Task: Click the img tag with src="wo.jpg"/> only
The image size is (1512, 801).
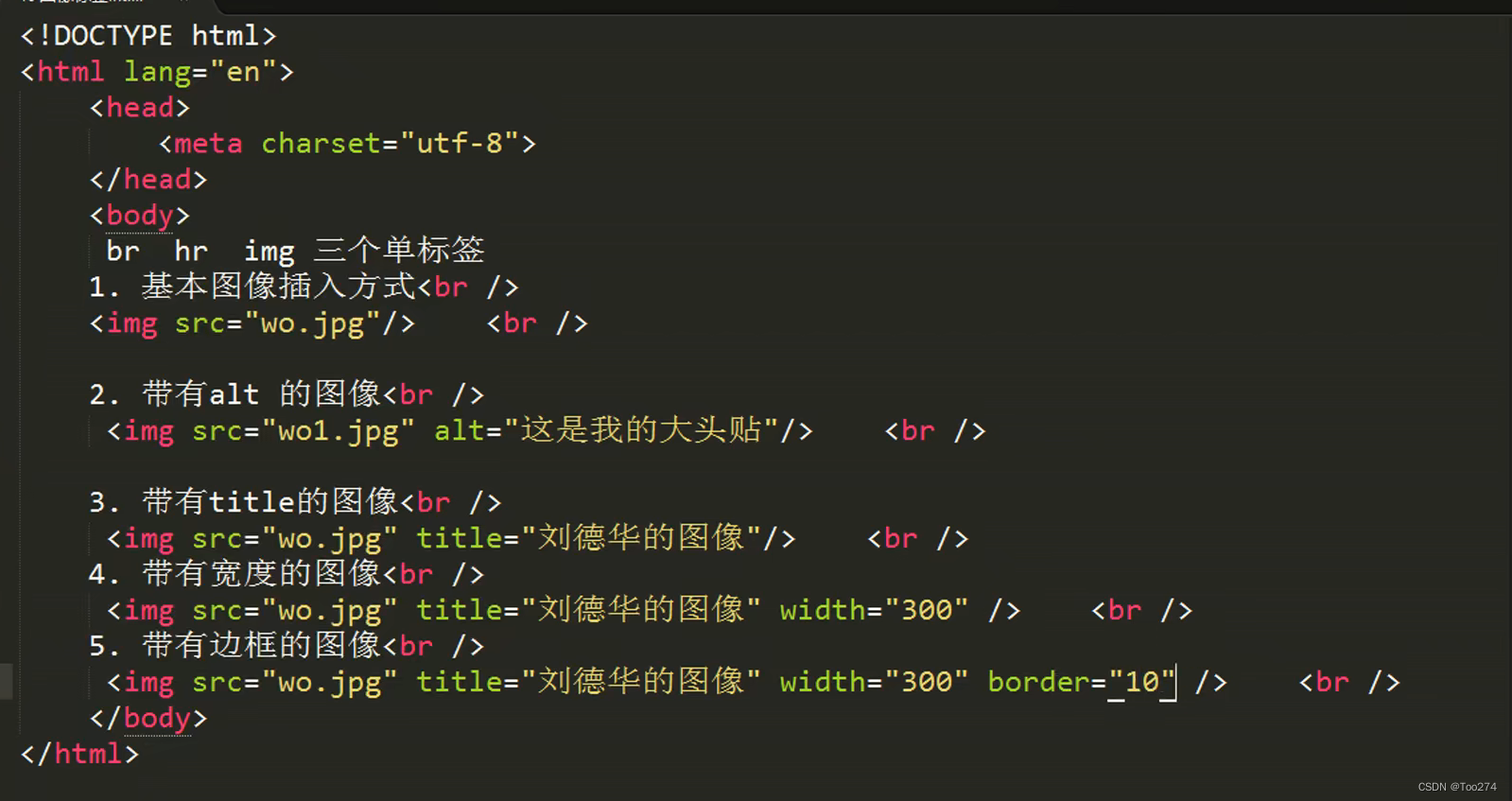Action: pyautogui.click(x=252, y=323)
